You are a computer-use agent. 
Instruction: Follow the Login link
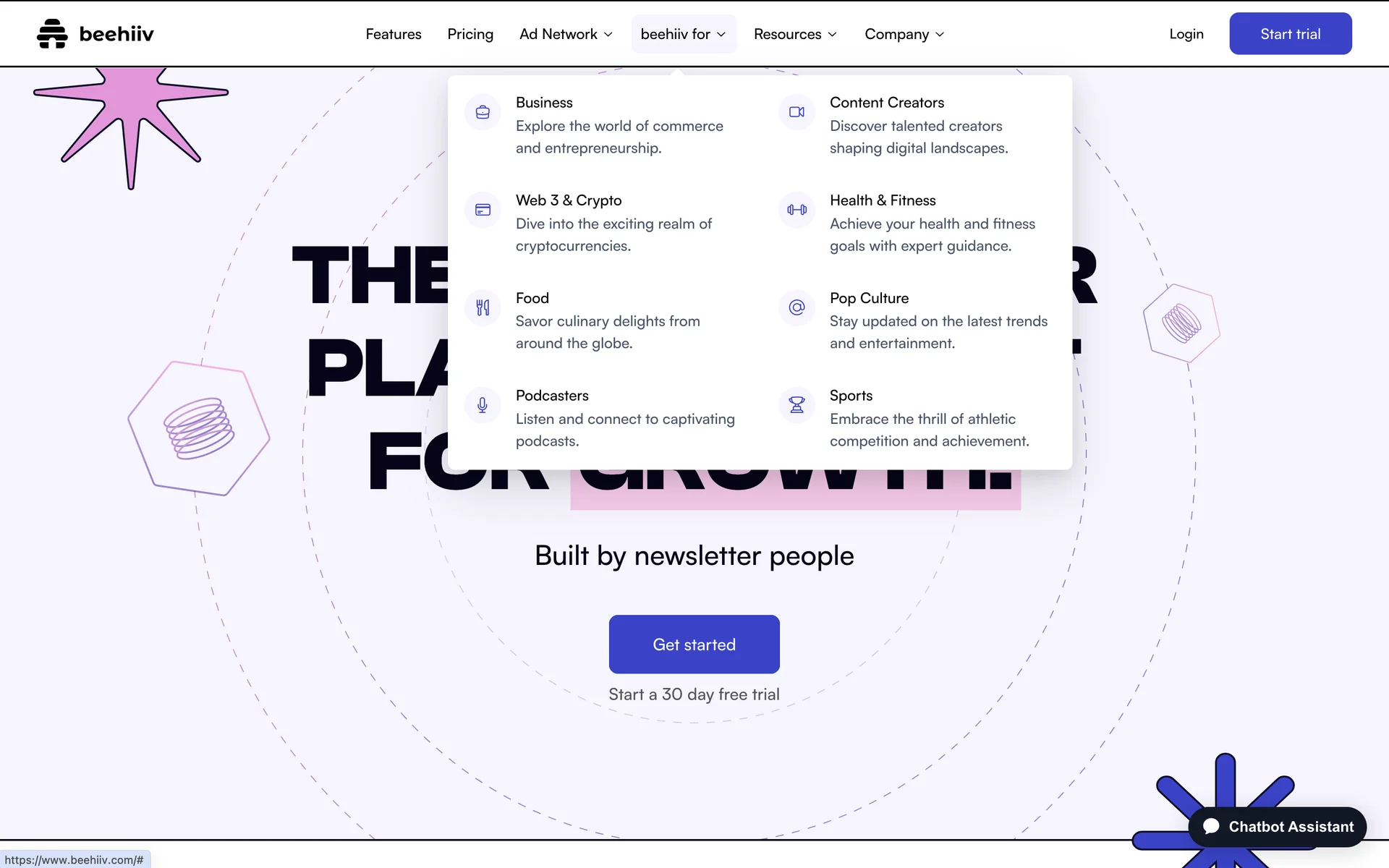tap(1186, 34)
